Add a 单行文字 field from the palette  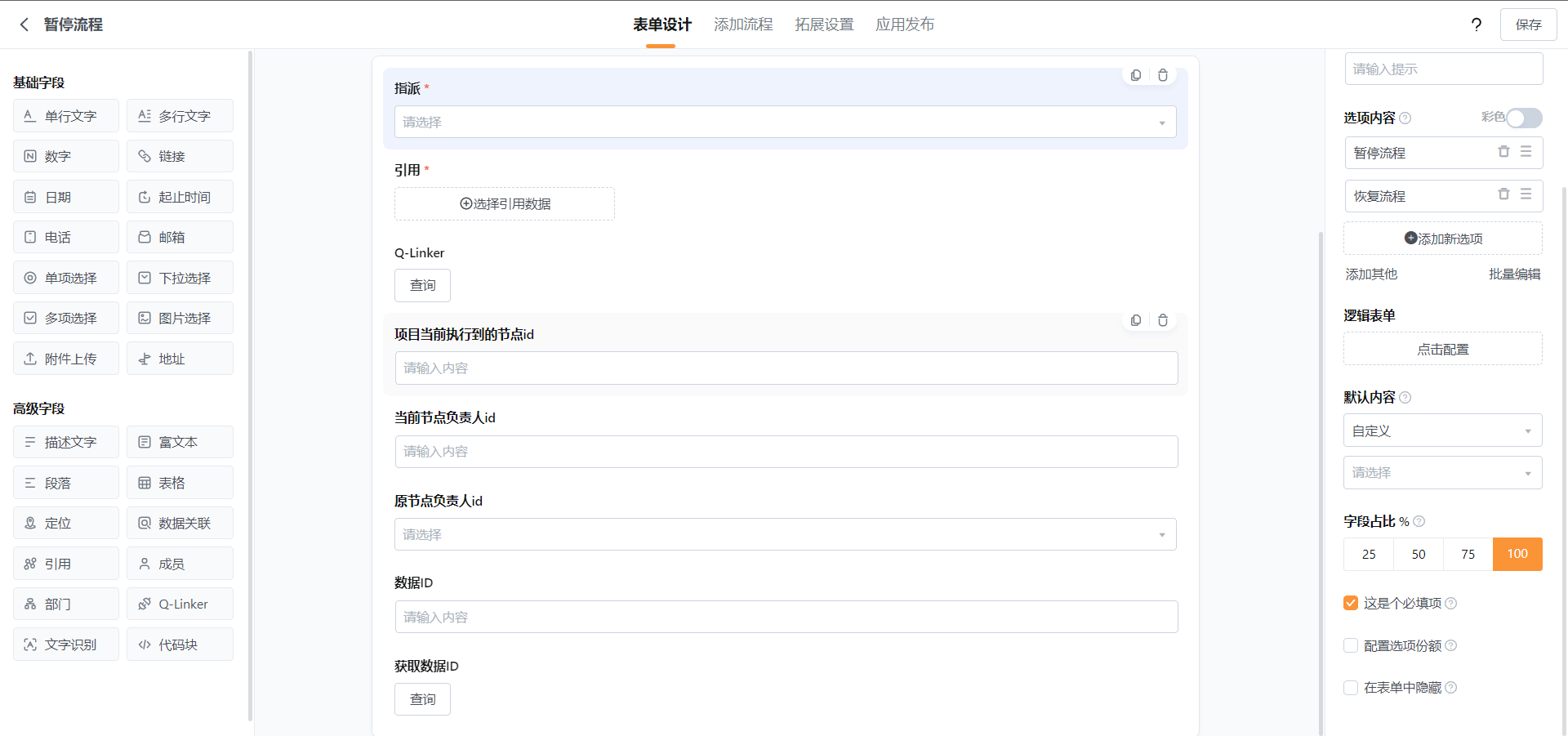tap(66, 116)
